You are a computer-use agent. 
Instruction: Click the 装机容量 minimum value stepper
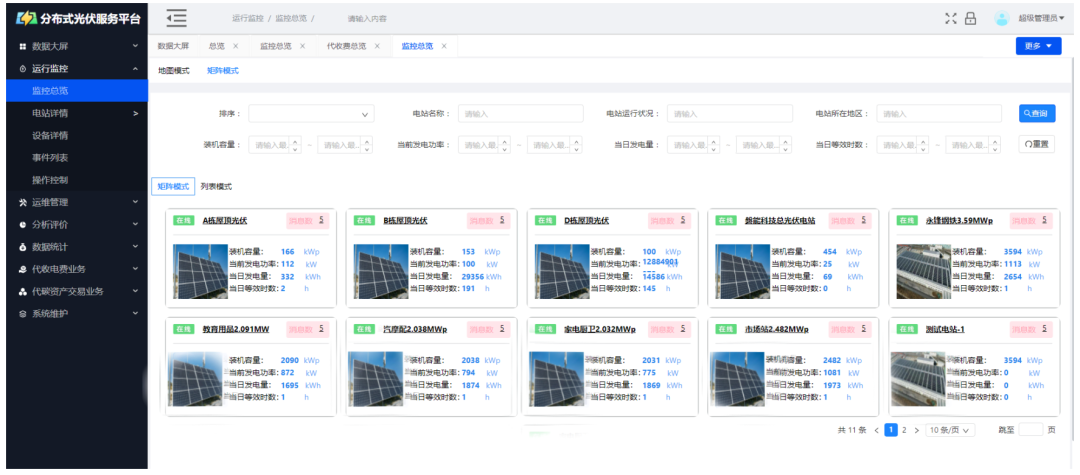pos(295,145)
